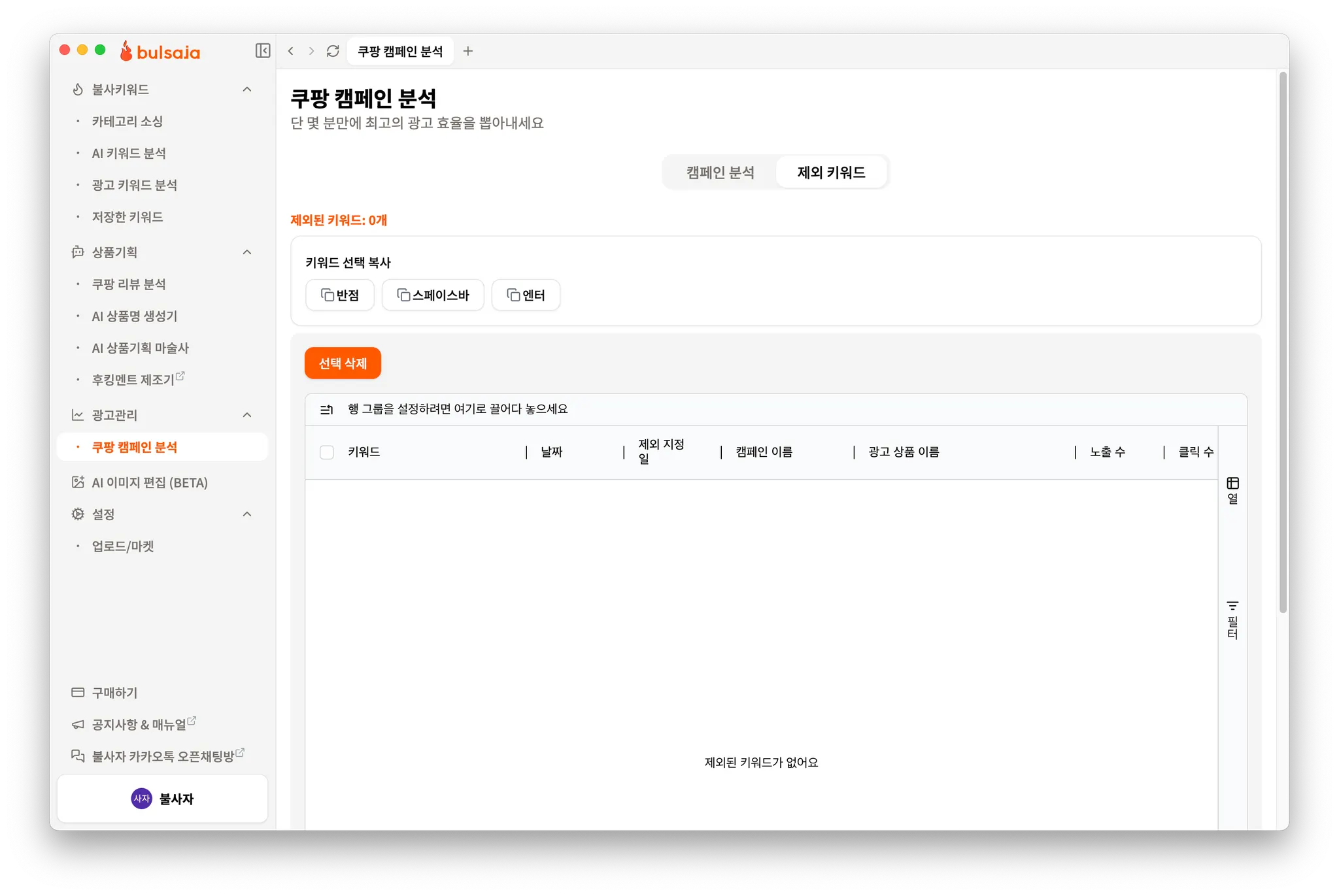
Task: Copy keywords with the 스페이스바 button
Action: coord(433,295)
